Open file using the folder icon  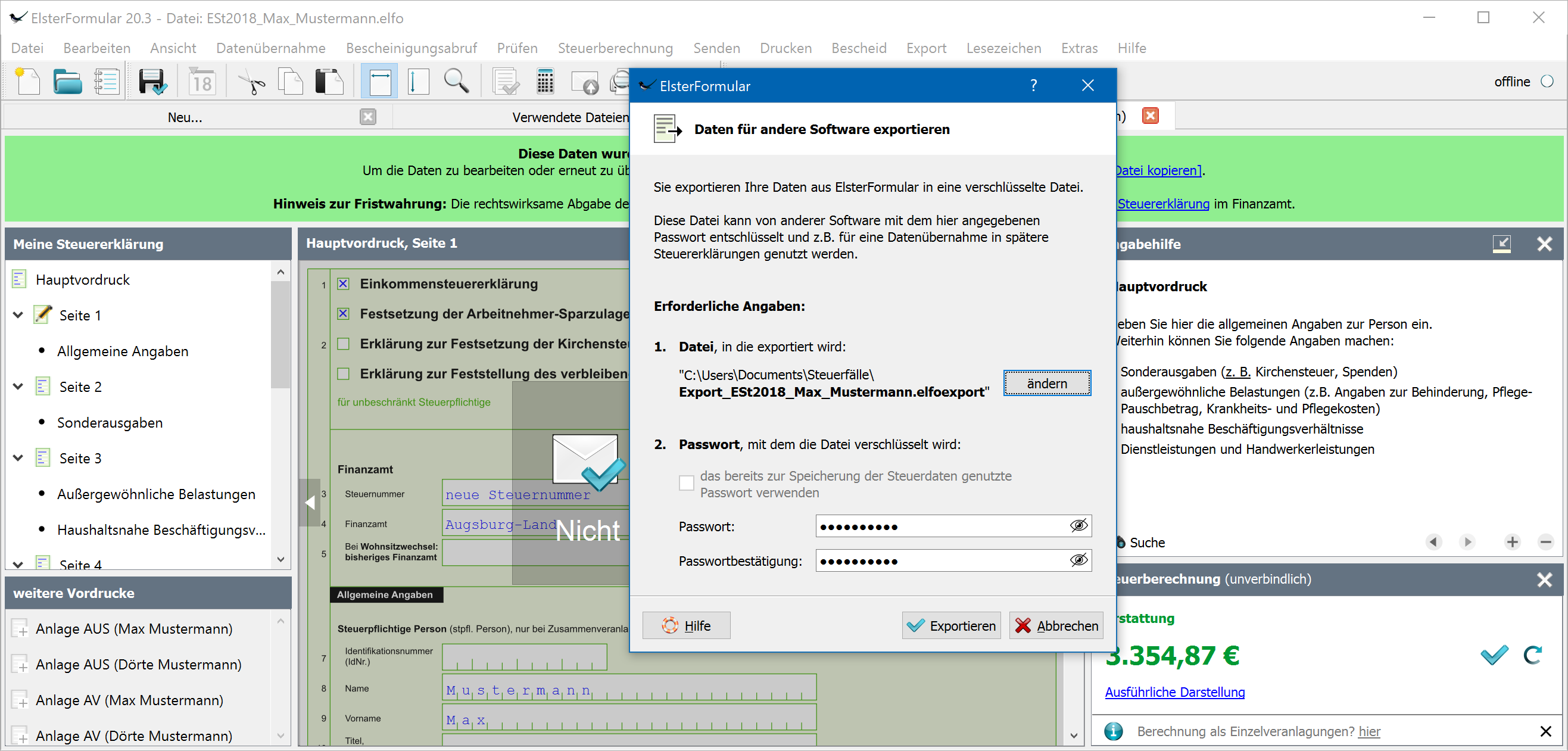67,82
